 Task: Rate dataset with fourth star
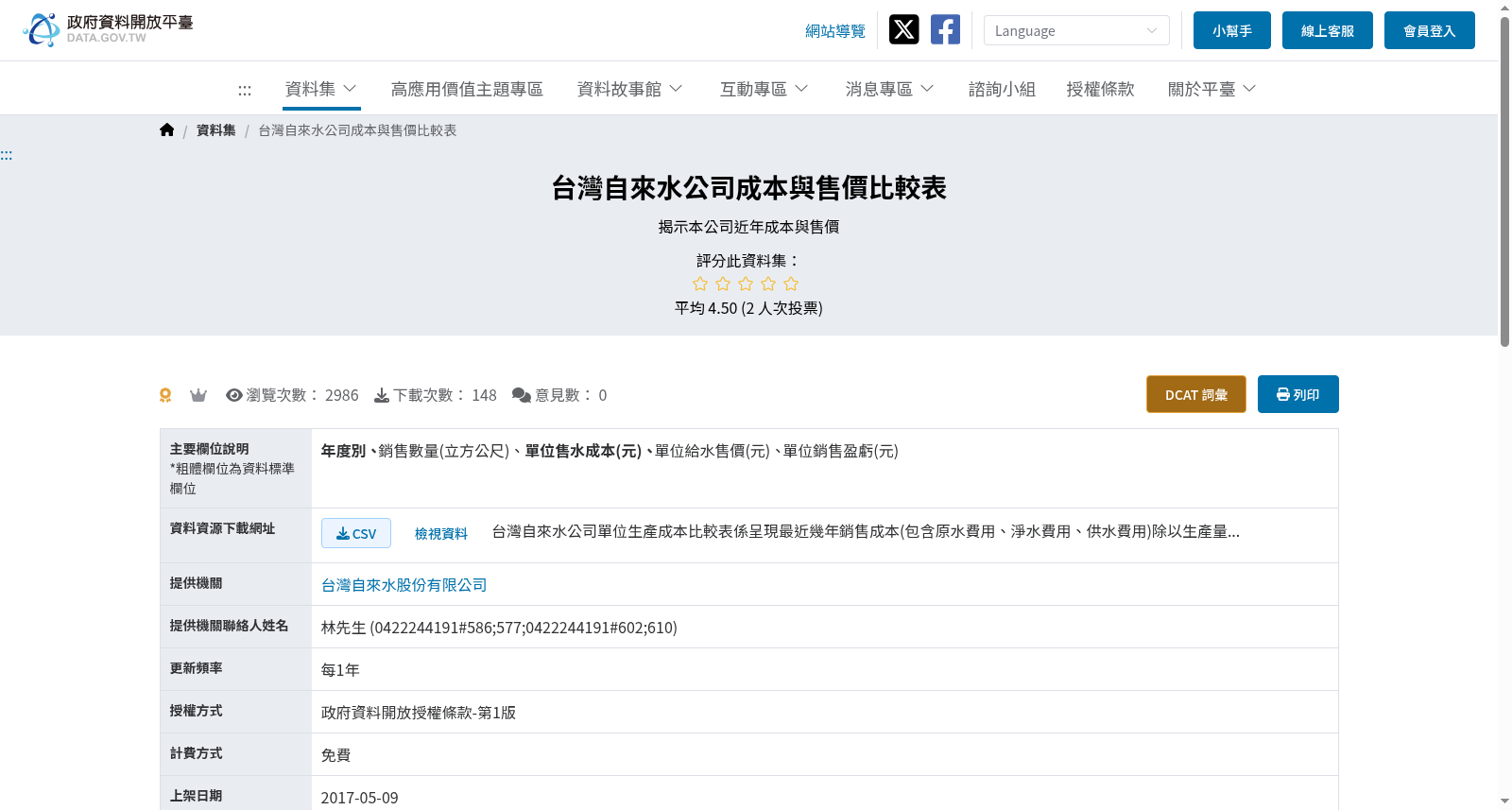pyautogui.click(x=768, y=284)
